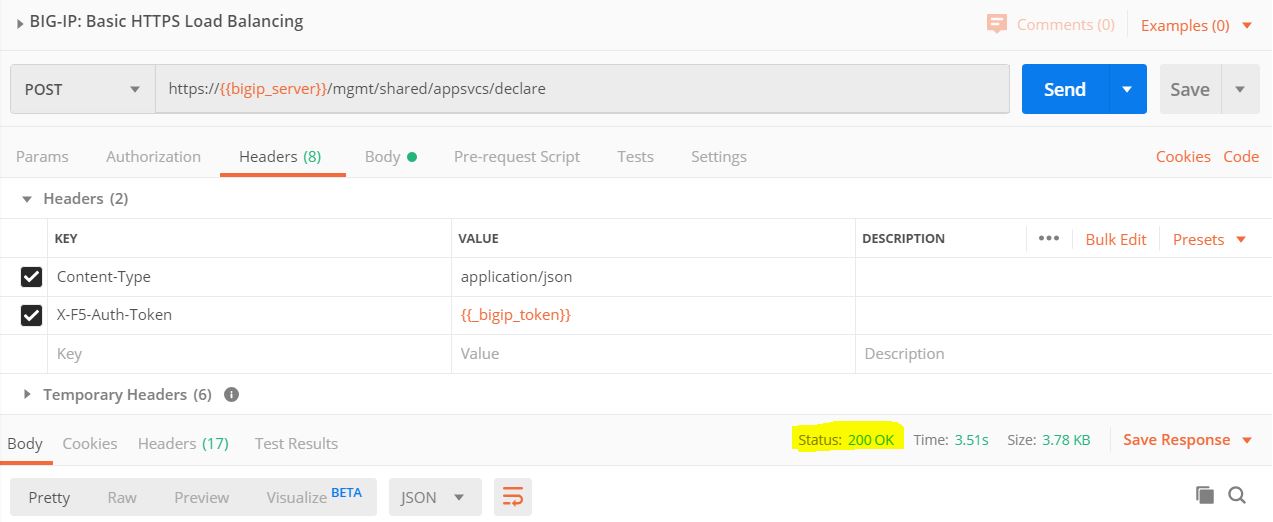Image resolution: width=1273 pixels, height=522 pixels.
Task: Open Bulk Edit for headers
Action: 1116,239
